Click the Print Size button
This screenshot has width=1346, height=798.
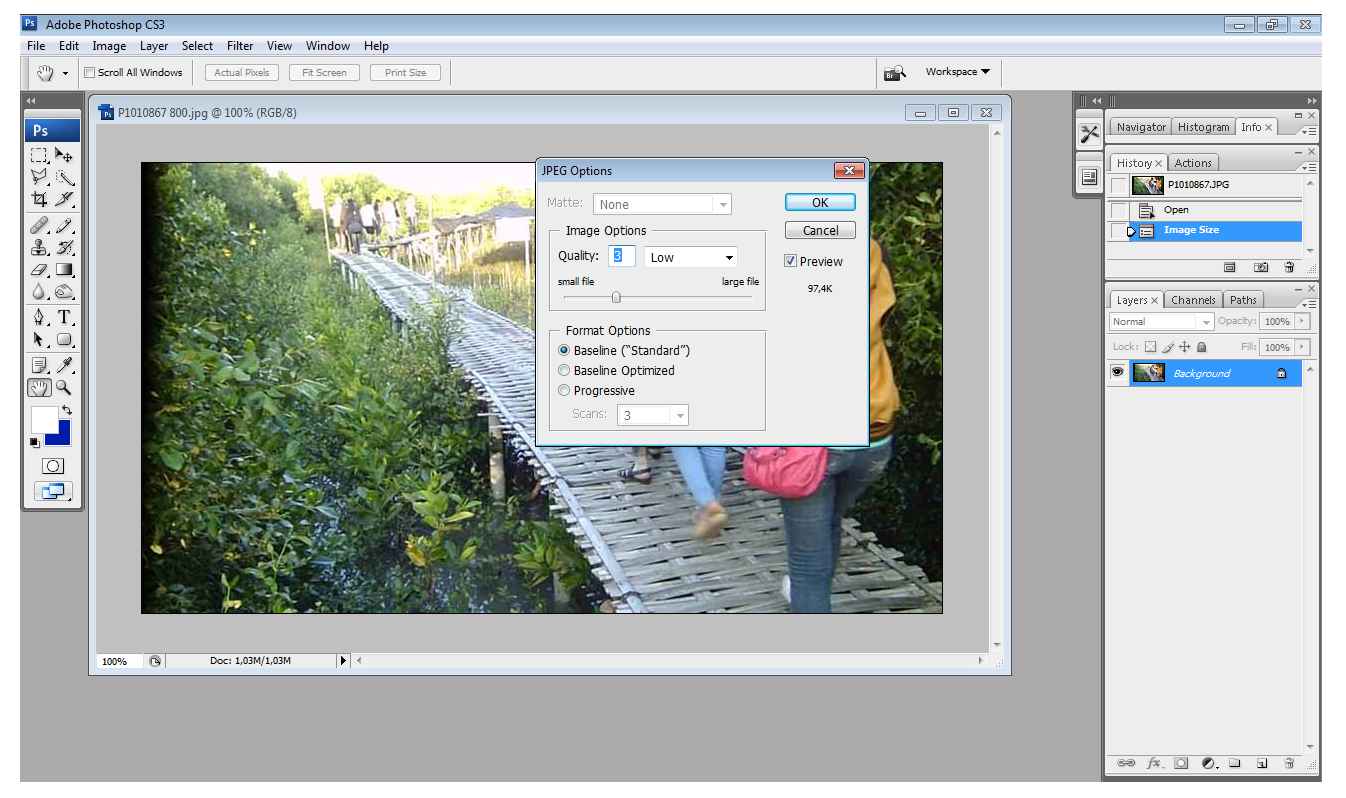coord(405,72)
